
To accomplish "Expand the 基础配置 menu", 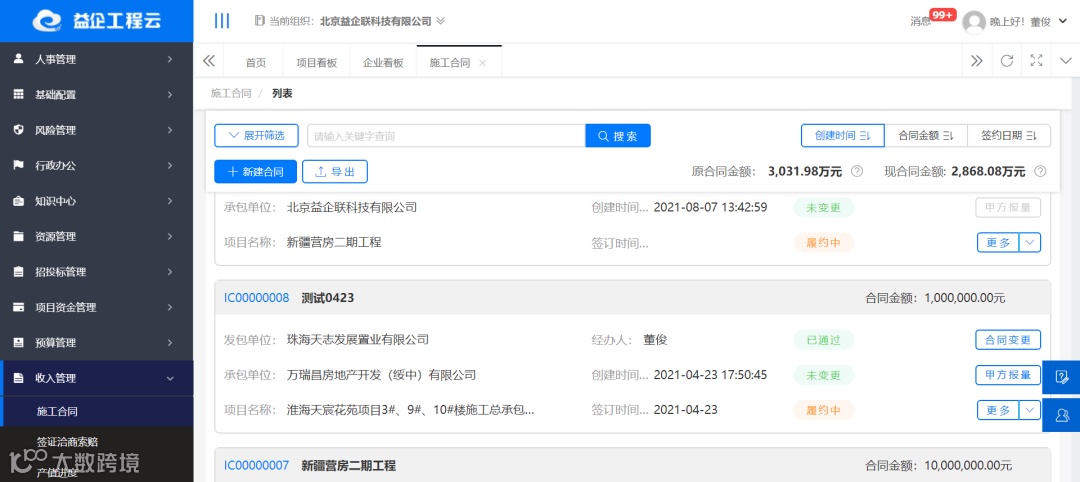I will coord(169,94).
